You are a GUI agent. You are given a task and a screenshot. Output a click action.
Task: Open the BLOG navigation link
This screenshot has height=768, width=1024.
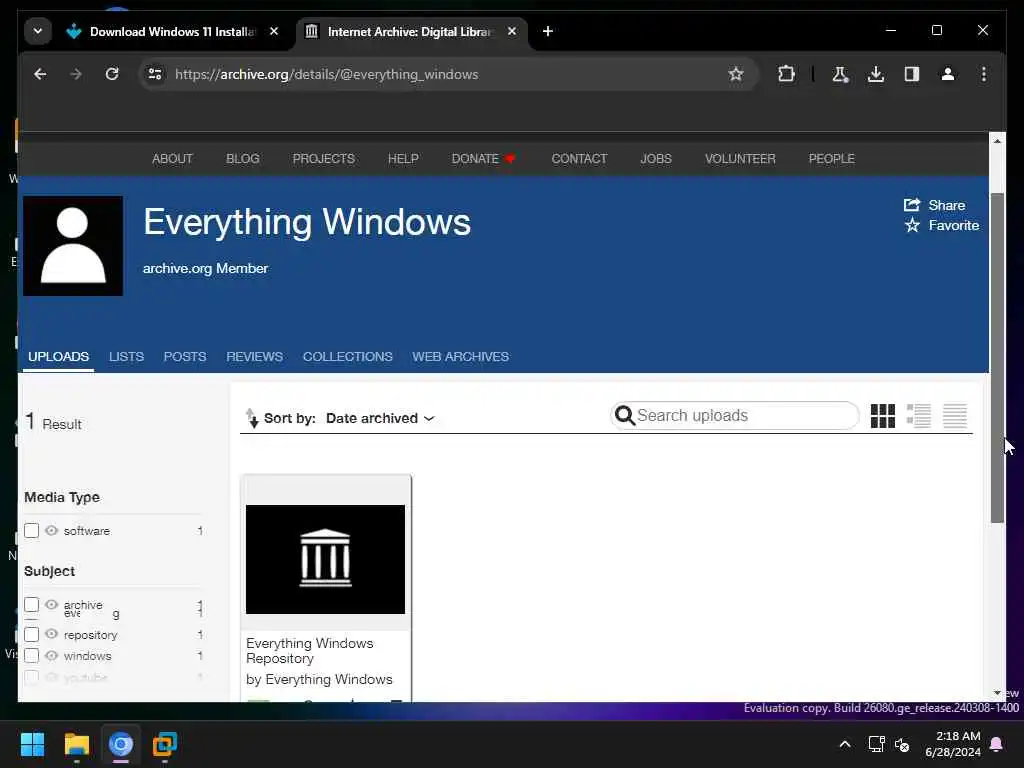click(x=242, y=159)
